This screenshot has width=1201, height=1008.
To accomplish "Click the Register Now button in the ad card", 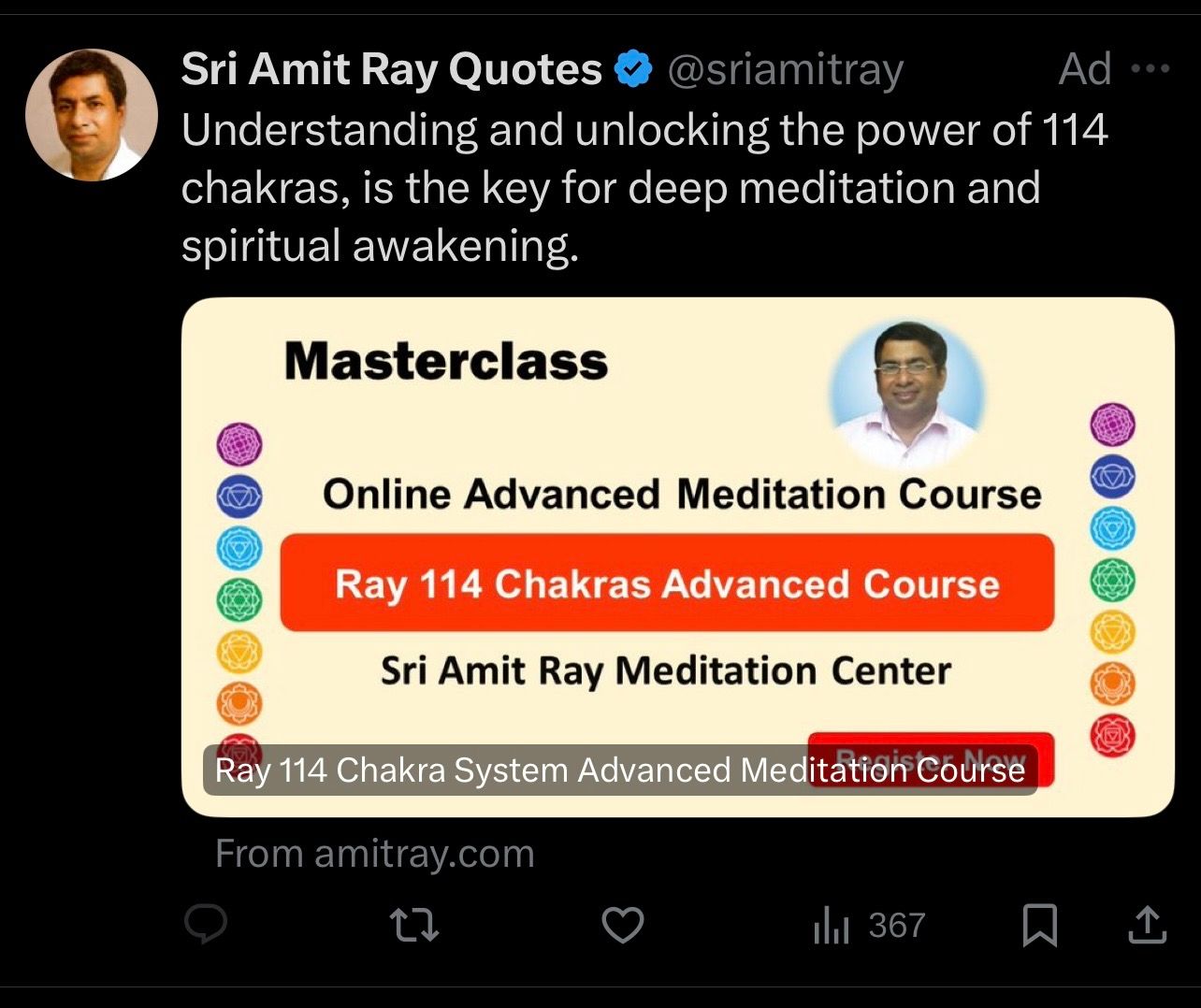I will [x=931, y=758].
